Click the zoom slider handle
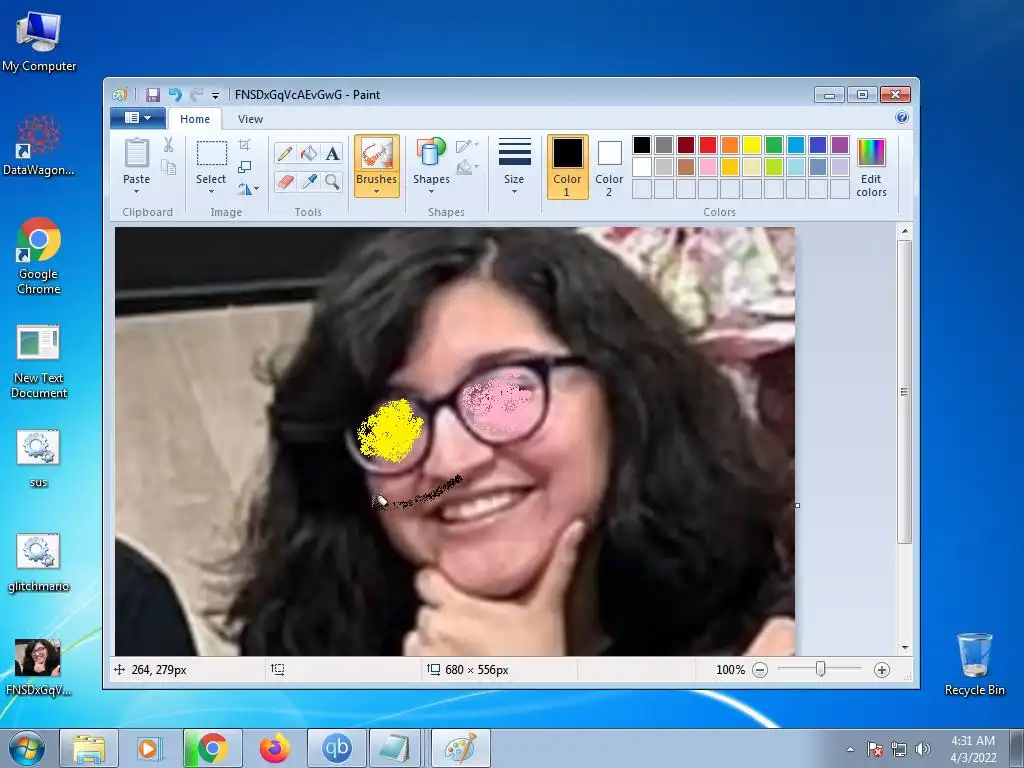The width and height of the screenshot is (1024, 768). pos(820,669)
